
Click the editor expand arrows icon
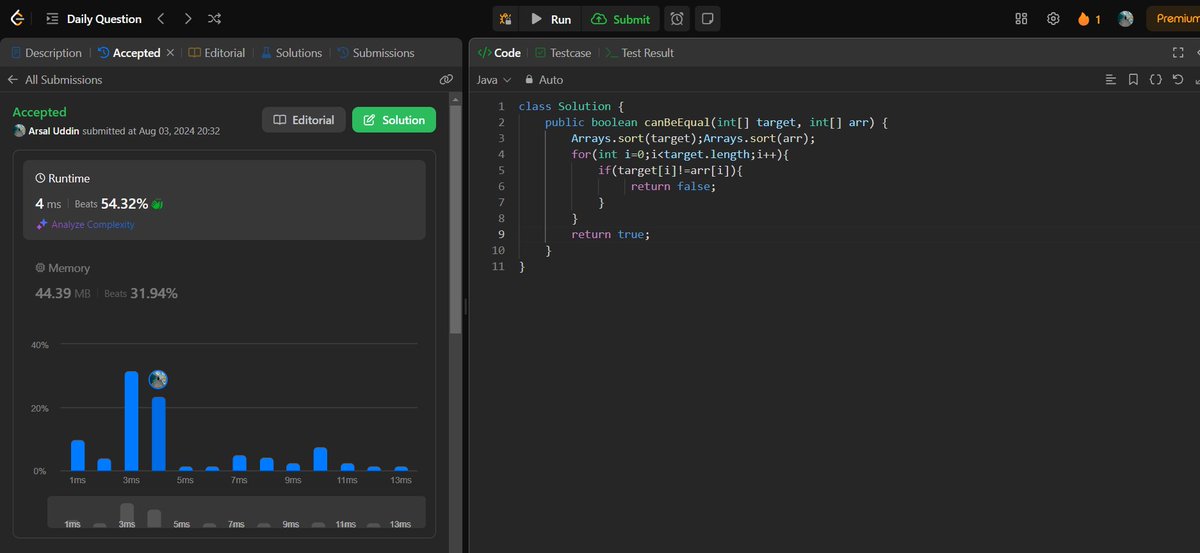point(1196,80)
